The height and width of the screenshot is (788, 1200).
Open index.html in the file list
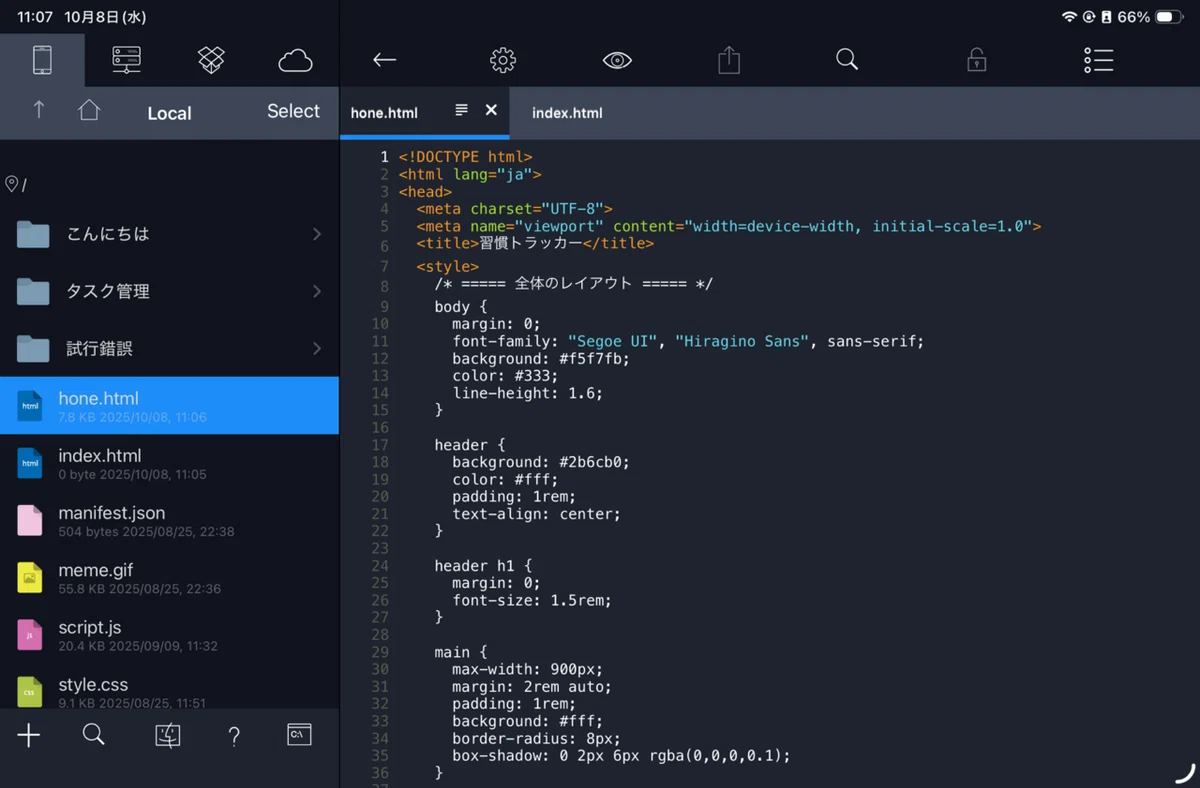point(169,463)
